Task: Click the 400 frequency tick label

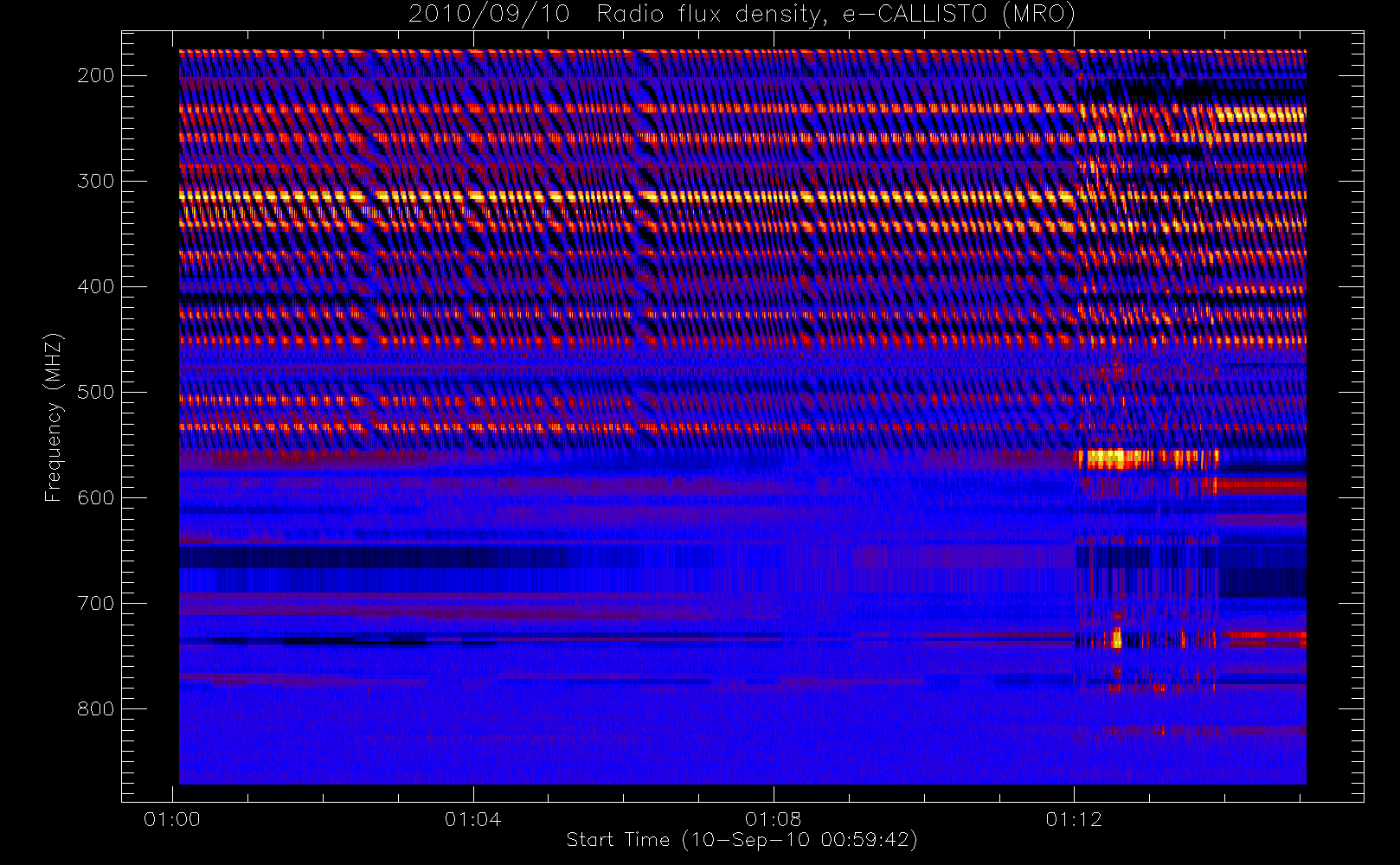Action: coord(96,286)
